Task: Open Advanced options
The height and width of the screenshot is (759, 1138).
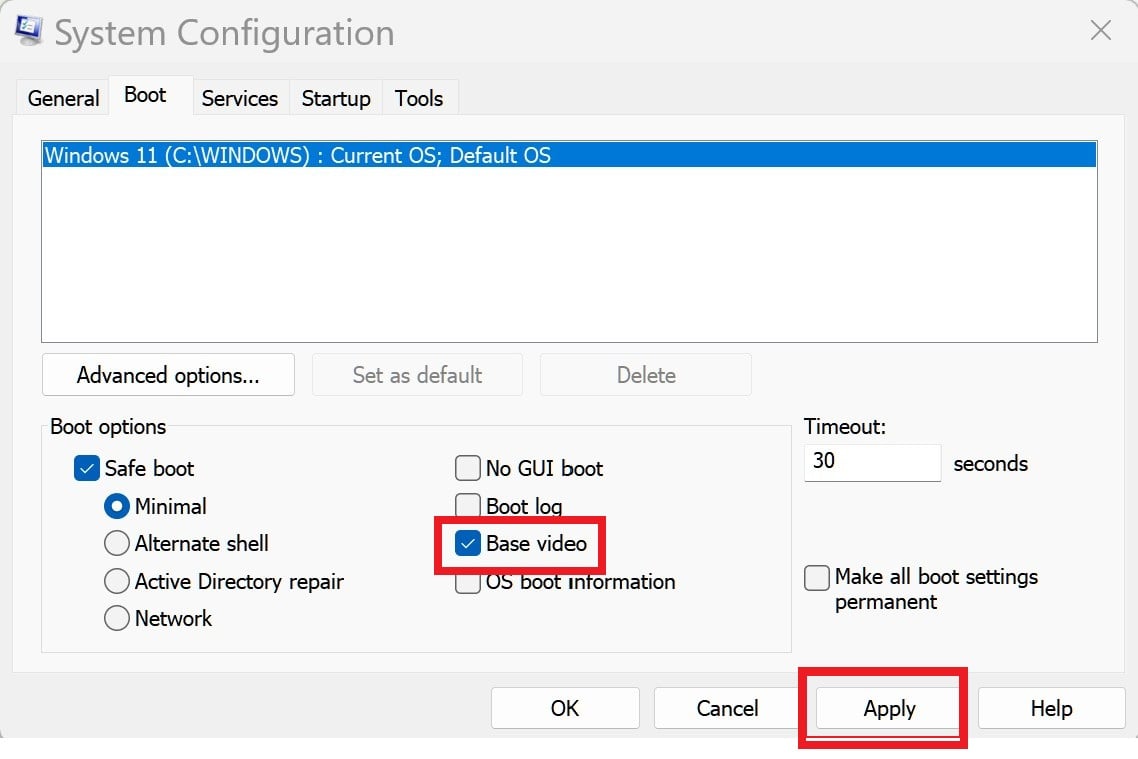Action: pos(168,374)
